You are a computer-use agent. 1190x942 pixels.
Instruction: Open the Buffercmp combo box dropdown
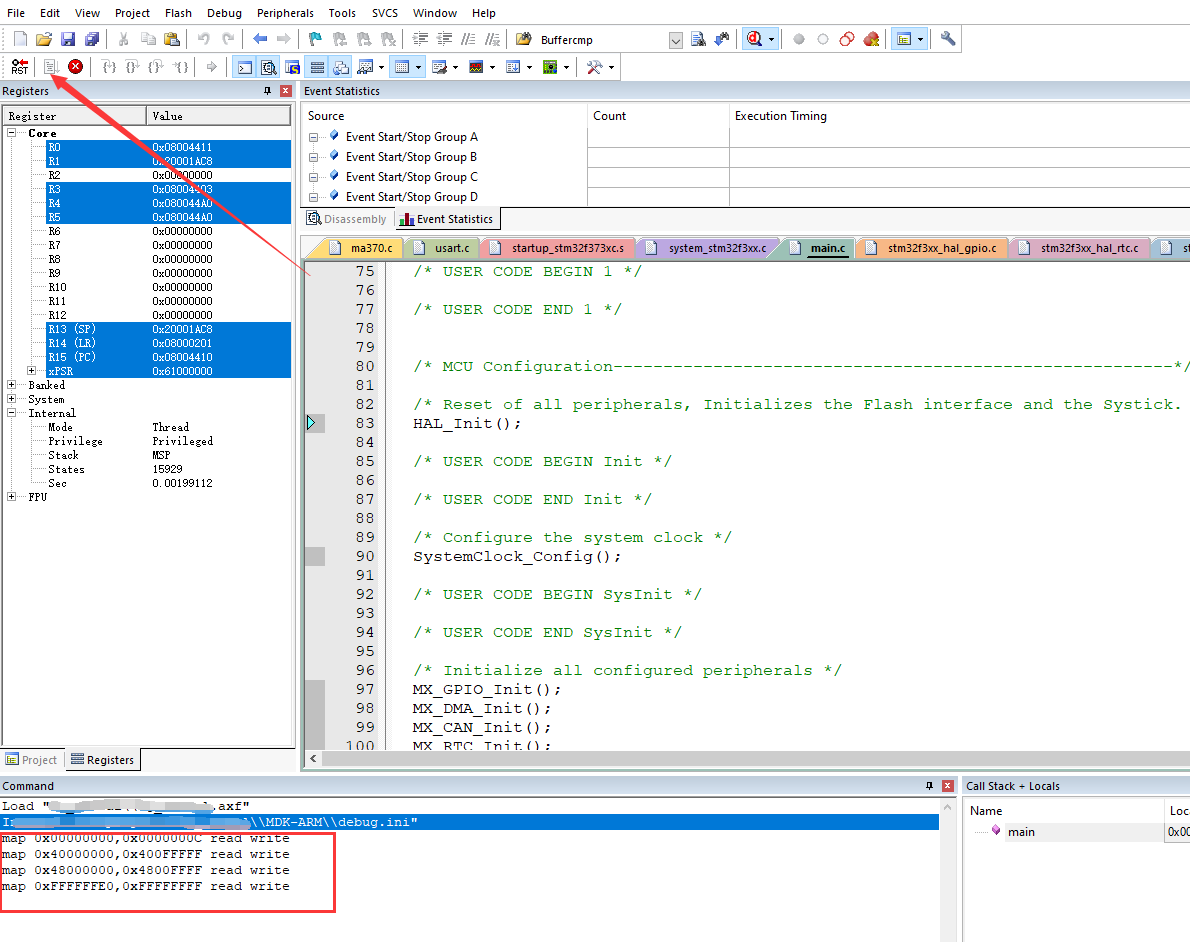click(676, 38)
